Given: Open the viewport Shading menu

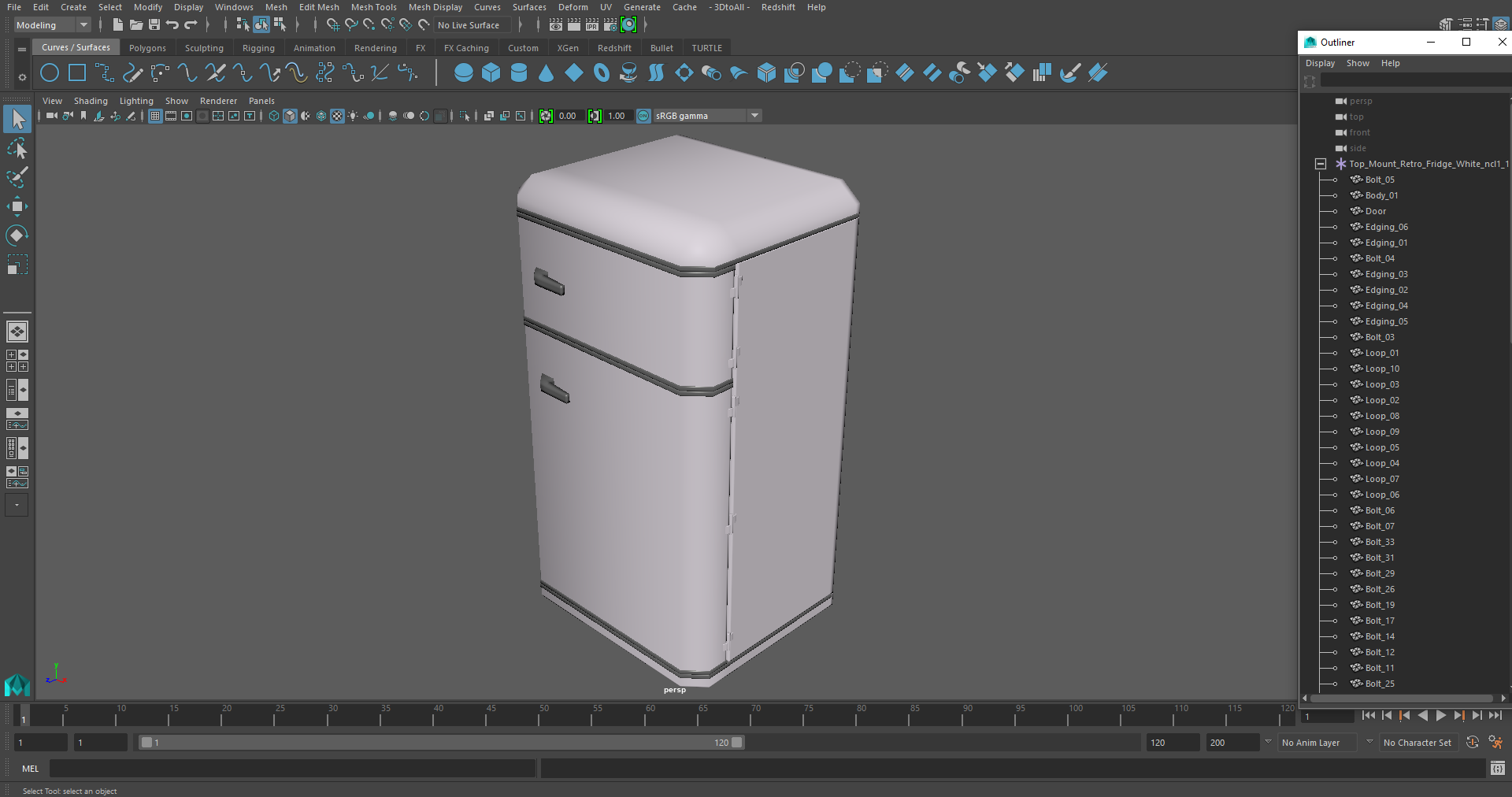Looking at the screenshot, I should click(x=91, y=101).
